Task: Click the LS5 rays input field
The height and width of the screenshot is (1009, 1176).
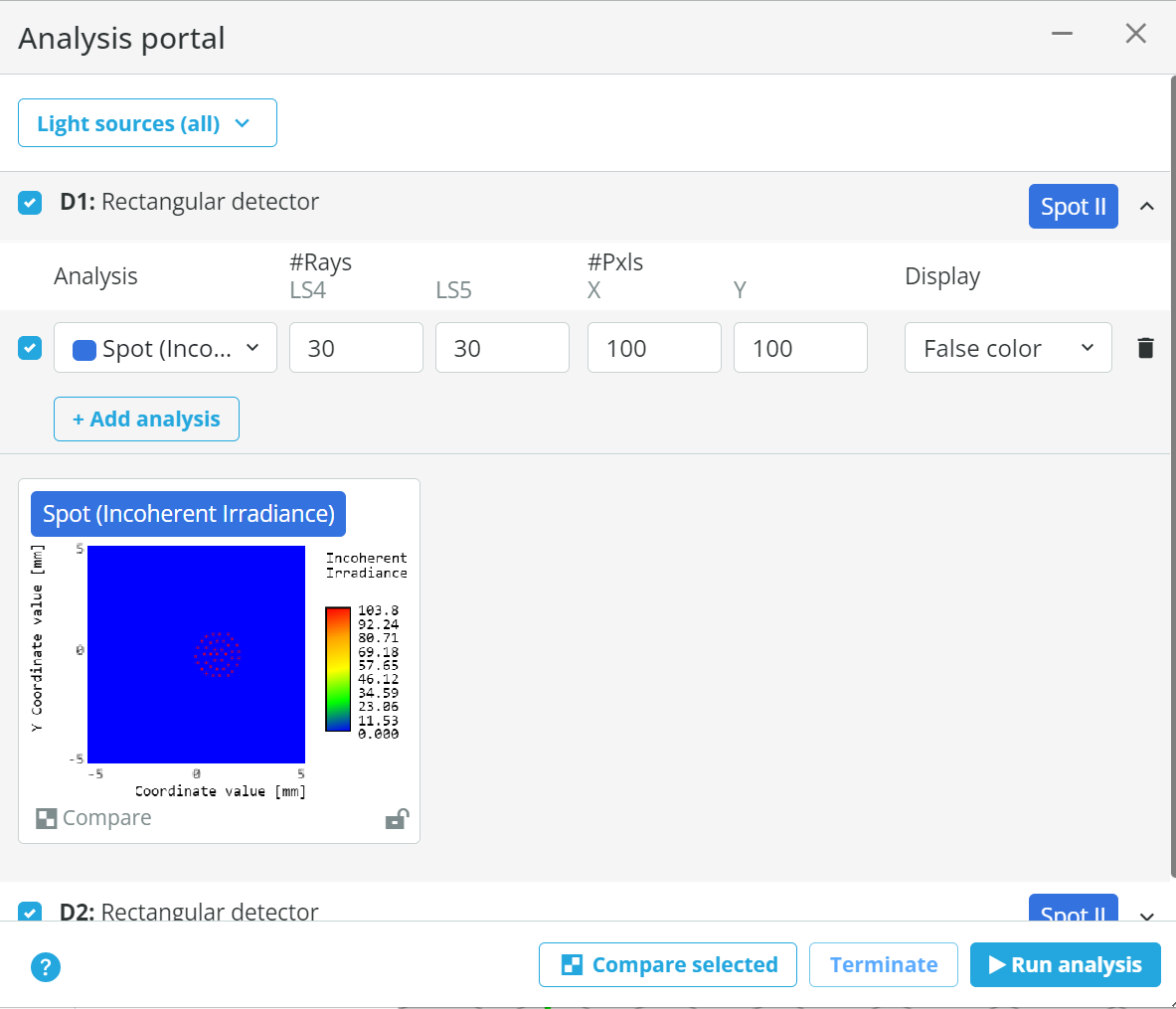Action: click(502, 348)
